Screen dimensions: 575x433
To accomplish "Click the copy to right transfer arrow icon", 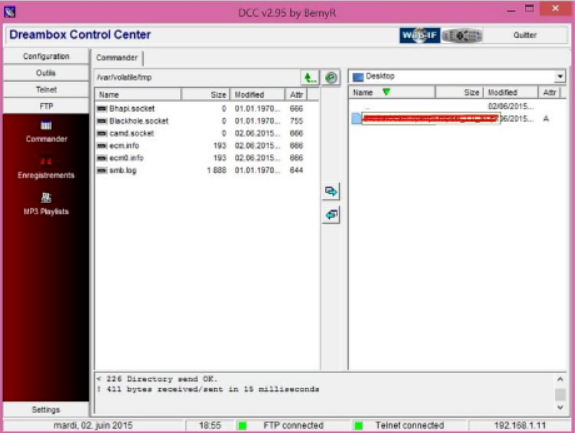I will 331,191.
